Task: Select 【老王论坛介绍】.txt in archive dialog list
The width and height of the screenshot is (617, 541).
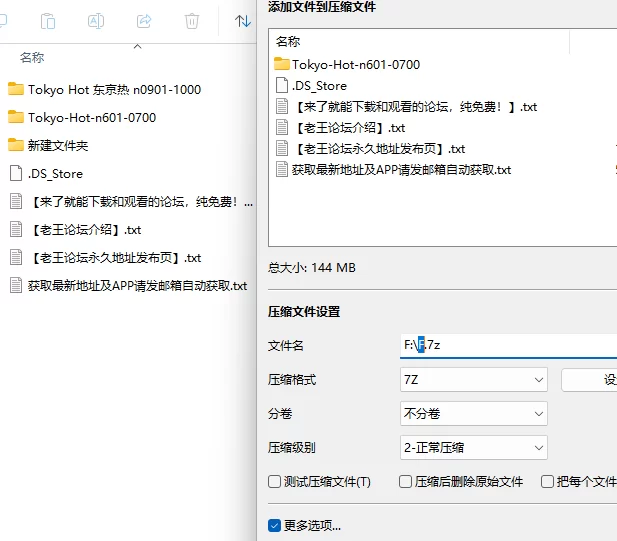Action: 340,128
